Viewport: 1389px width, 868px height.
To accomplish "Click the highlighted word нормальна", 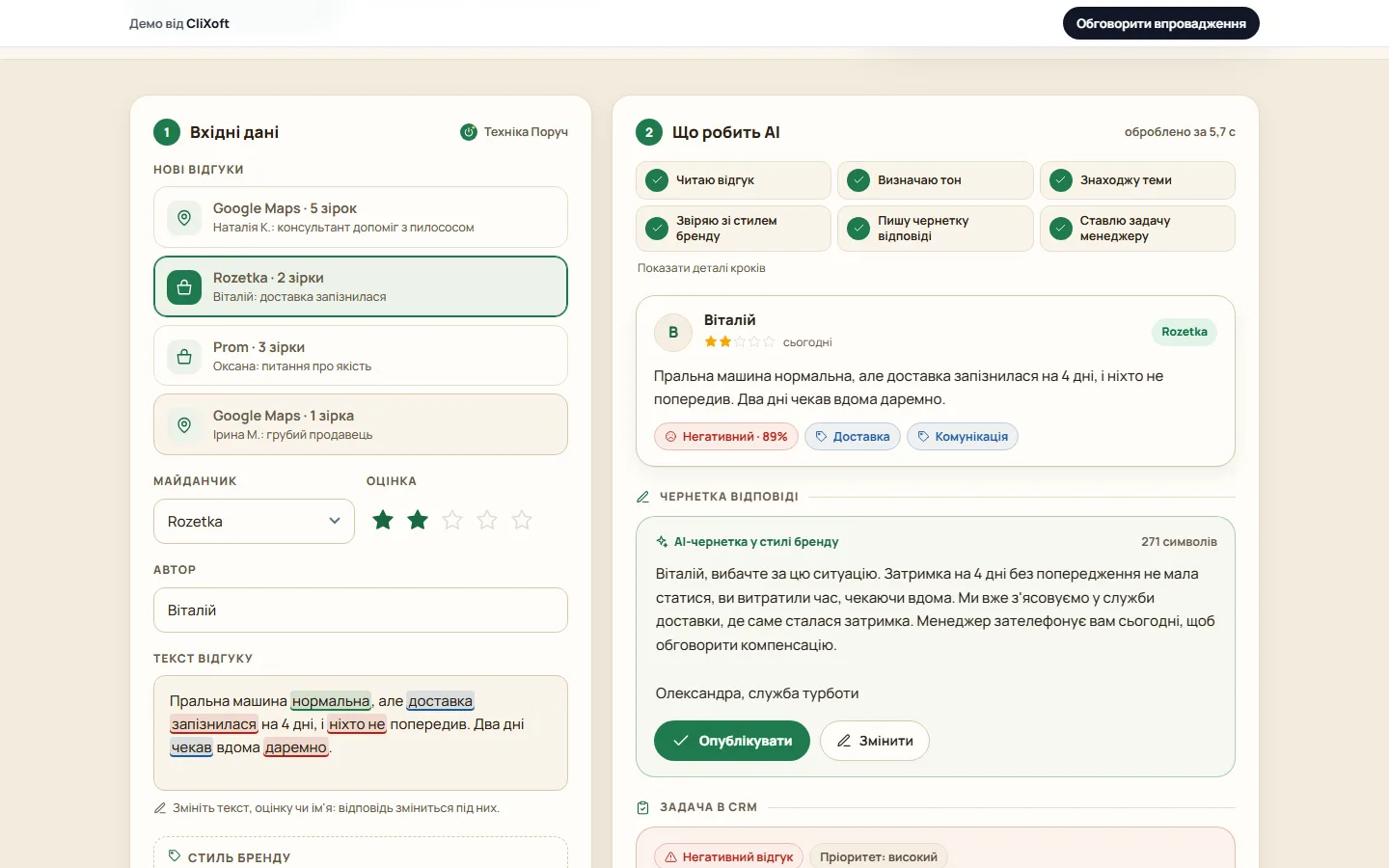I will click(x=331, y=701).
